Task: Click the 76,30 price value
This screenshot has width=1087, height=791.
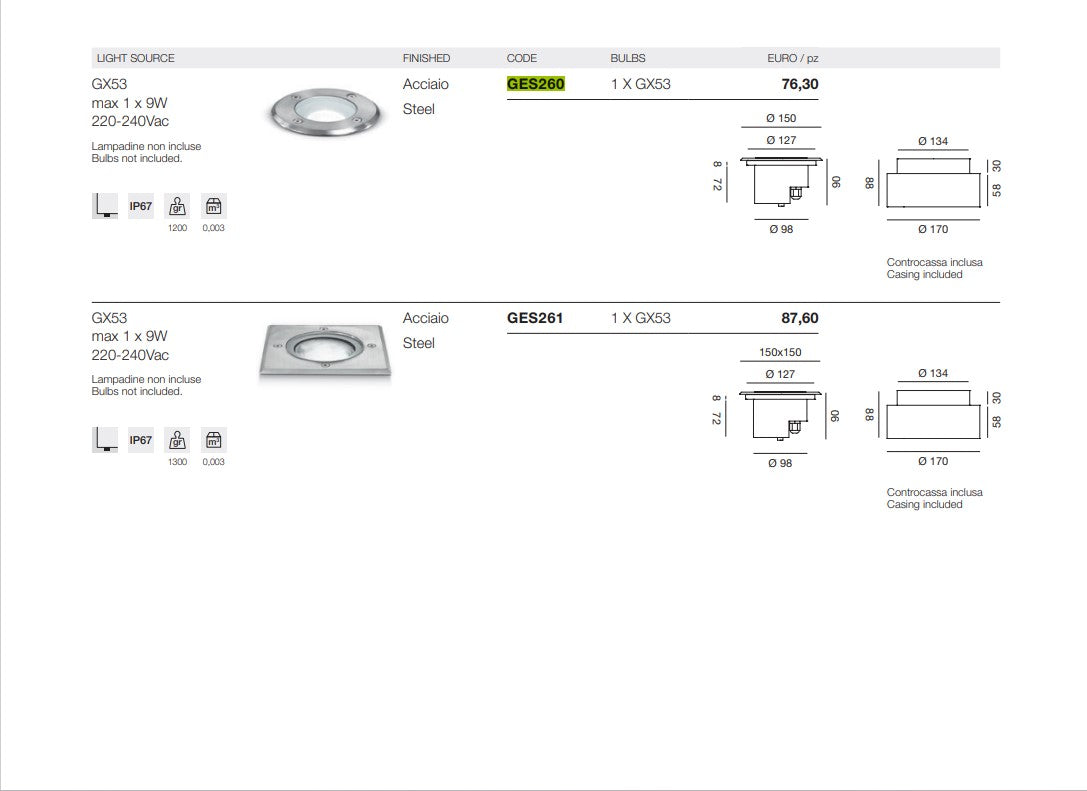Action: [799, 84]
